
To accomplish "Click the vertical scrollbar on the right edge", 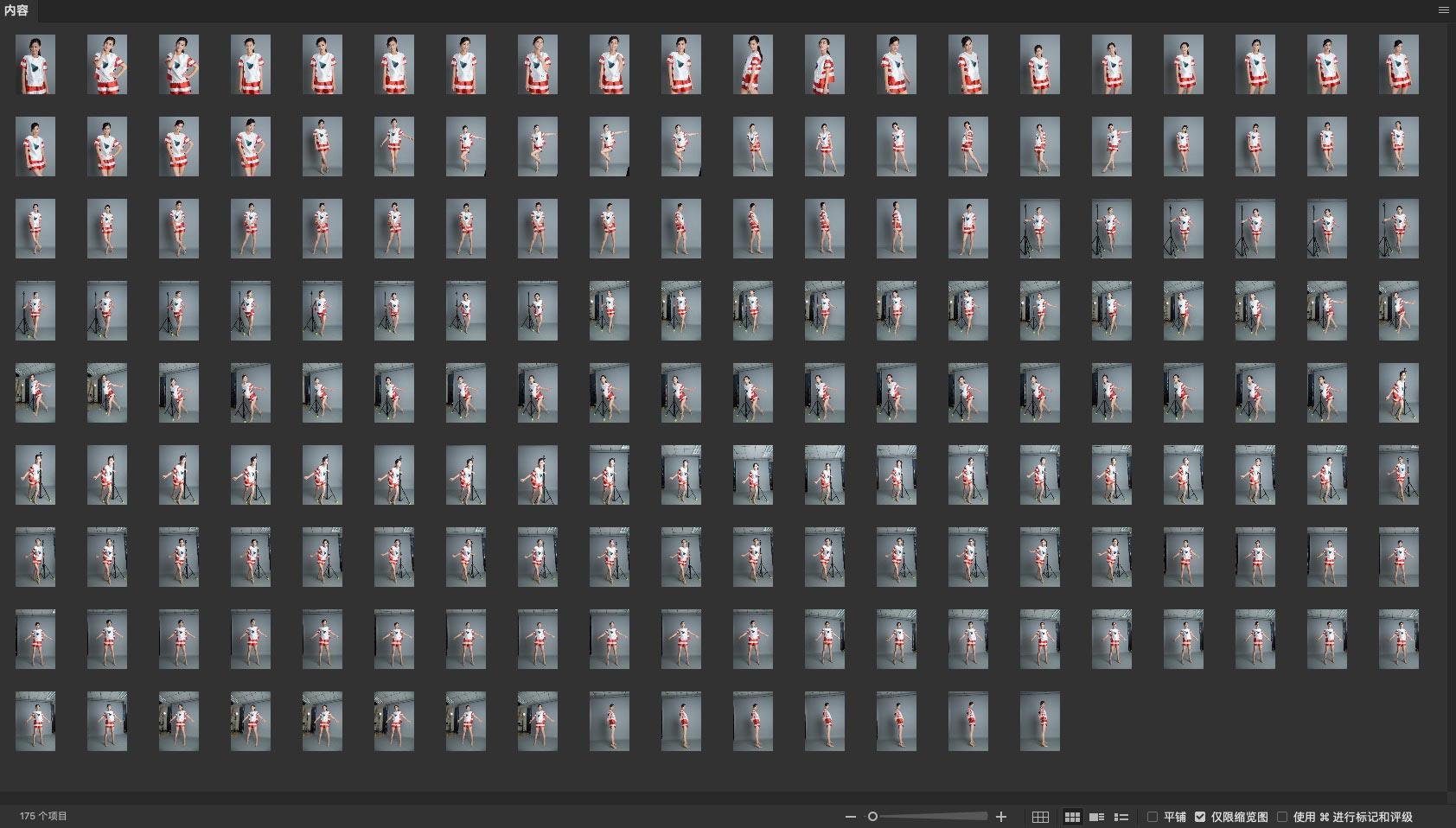I will point(1451,406).
